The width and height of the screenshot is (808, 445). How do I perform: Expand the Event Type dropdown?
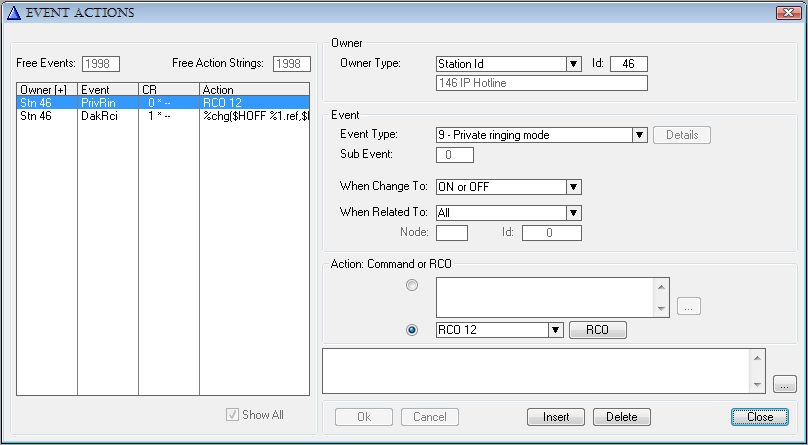click(639, 135)
